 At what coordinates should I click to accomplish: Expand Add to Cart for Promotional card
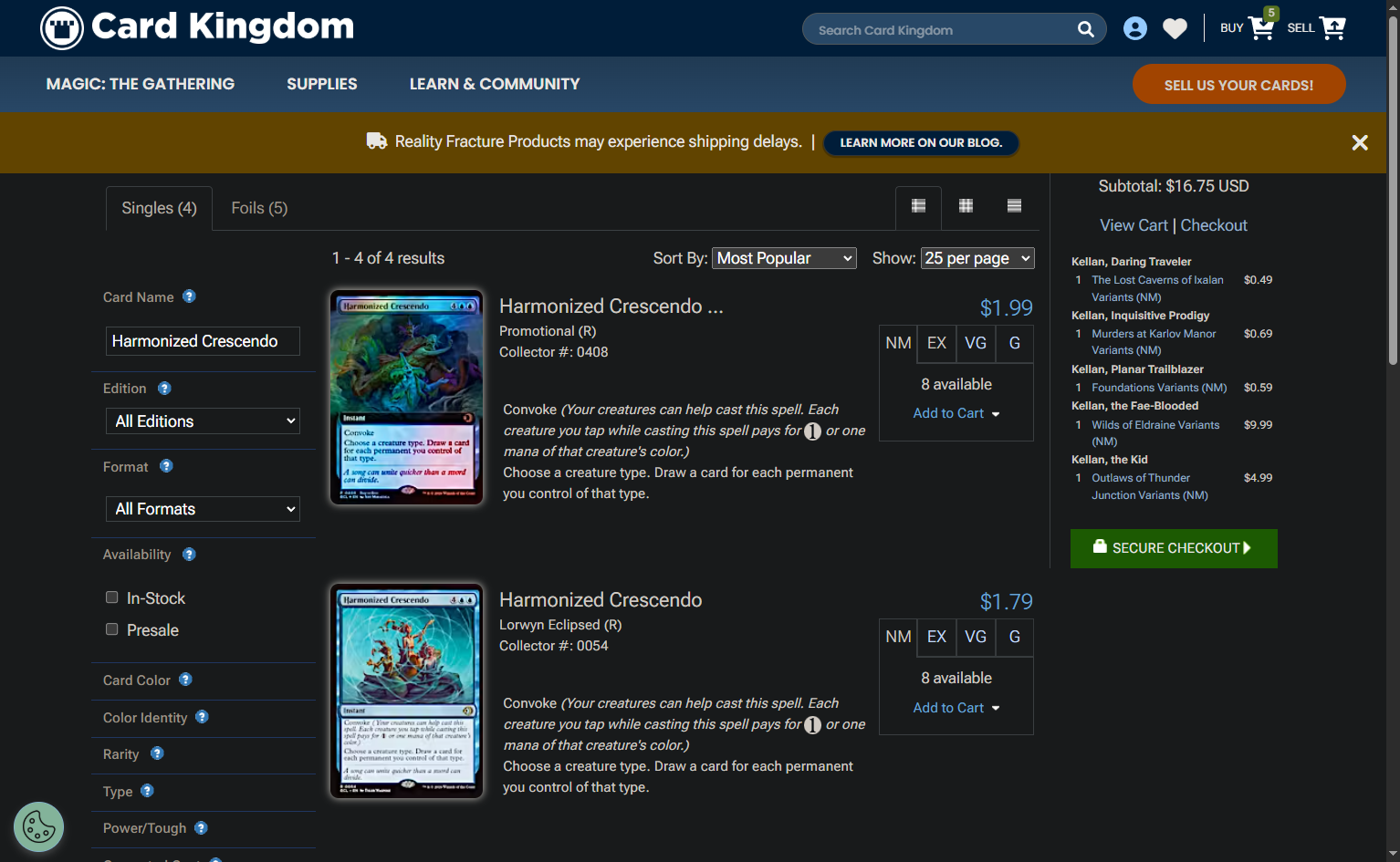point(956,413)
